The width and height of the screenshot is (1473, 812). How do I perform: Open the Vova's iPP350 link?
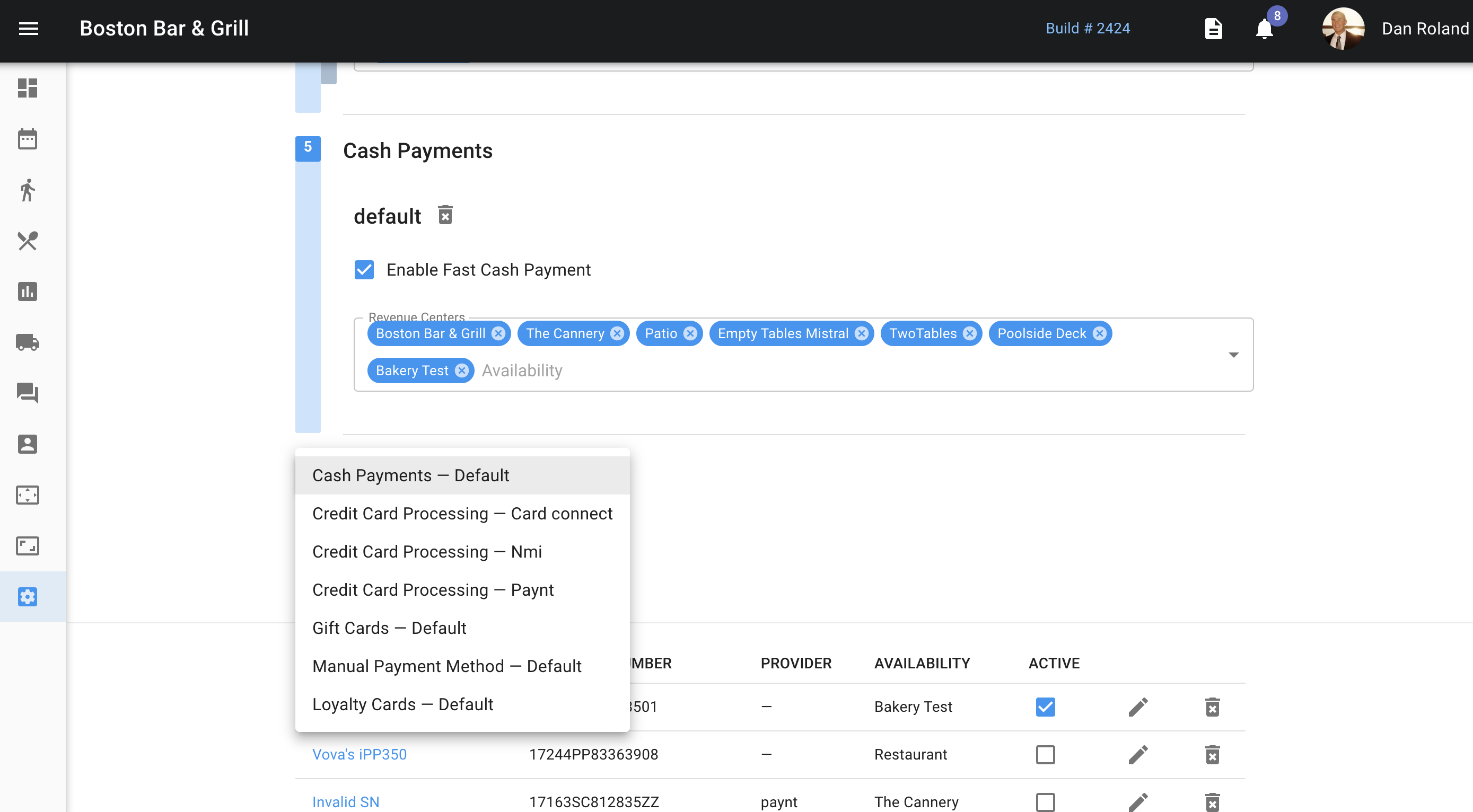(x=359, y=754)
